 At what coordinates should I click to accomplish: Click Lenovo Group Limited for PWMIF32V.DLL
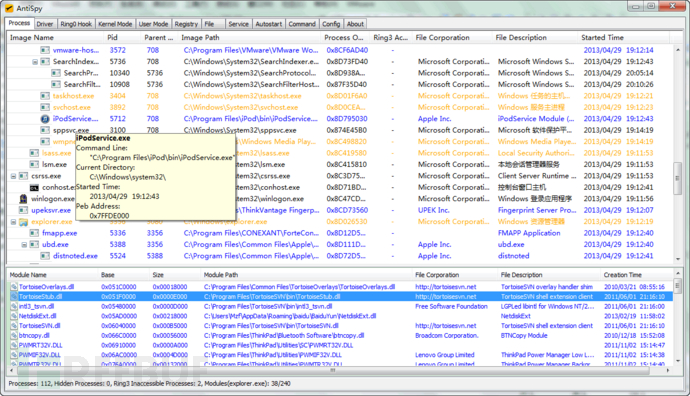pos(444,355)
